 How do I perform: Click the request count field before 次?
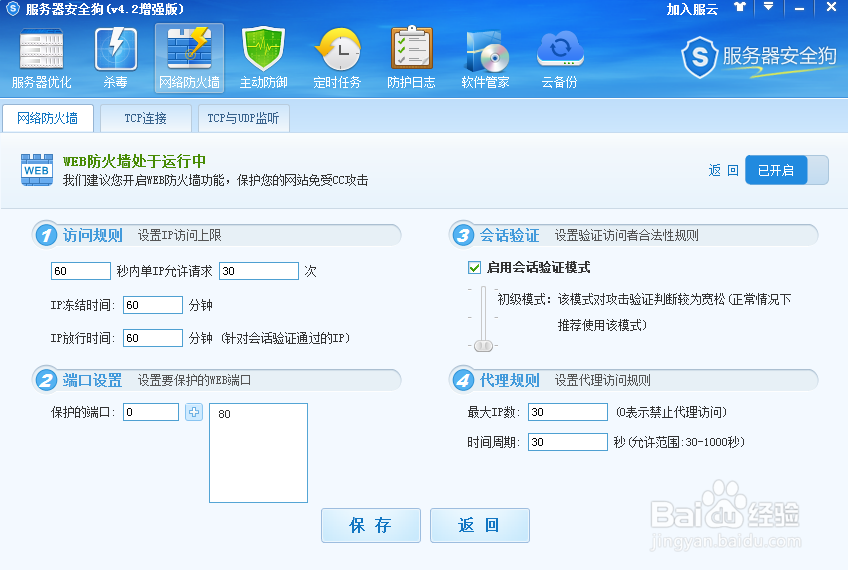[x=259, y=271]
